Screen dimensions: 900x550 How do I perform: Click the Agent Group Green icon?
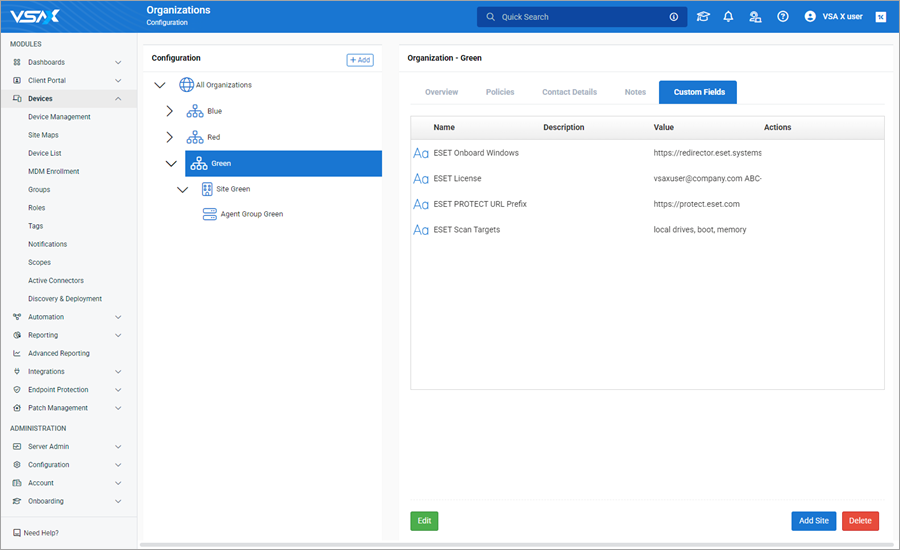click(x=209, y=214)
